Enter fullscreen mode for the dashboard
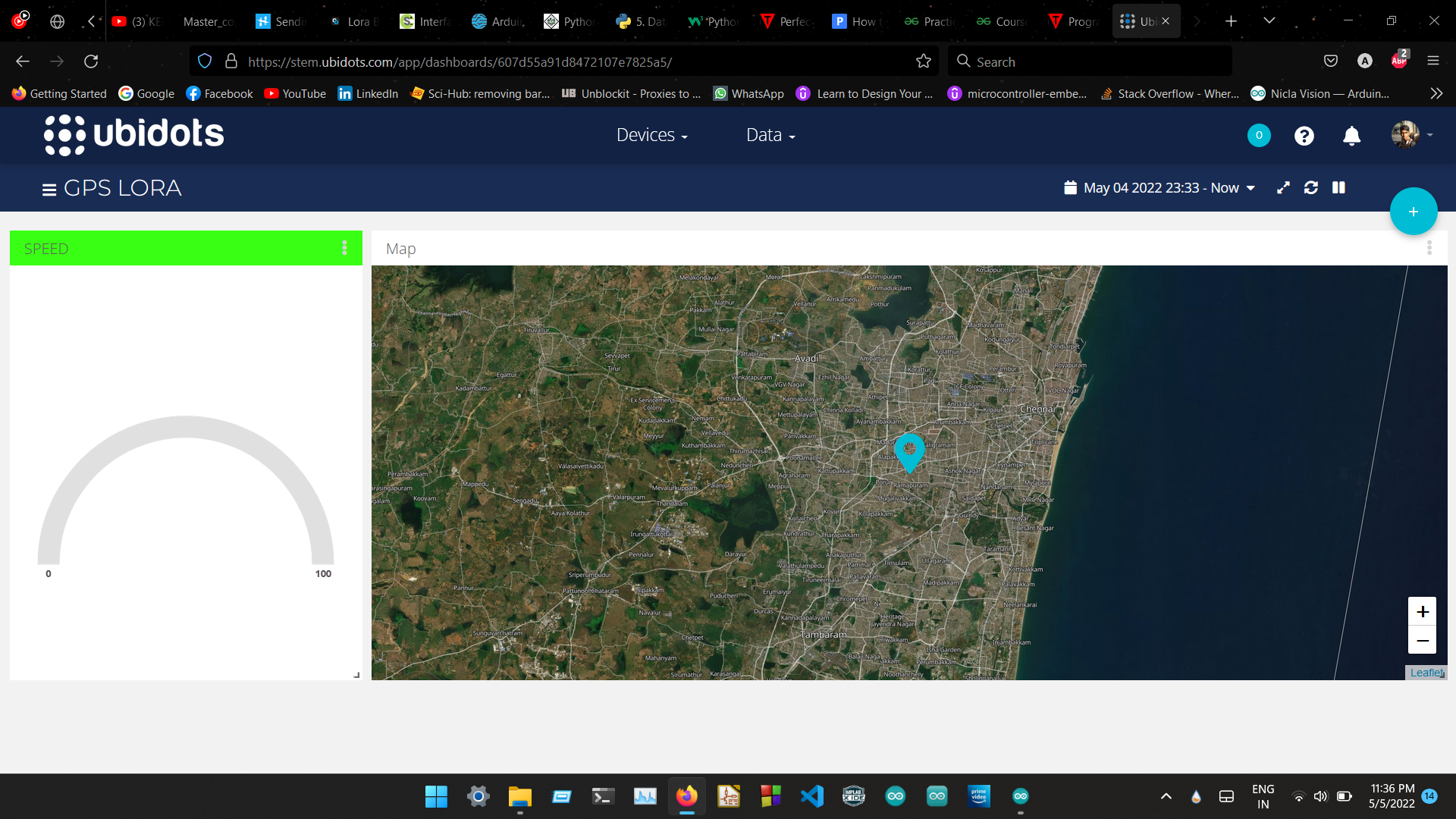Screen dimensions: 1456x819 [1283, 187]
